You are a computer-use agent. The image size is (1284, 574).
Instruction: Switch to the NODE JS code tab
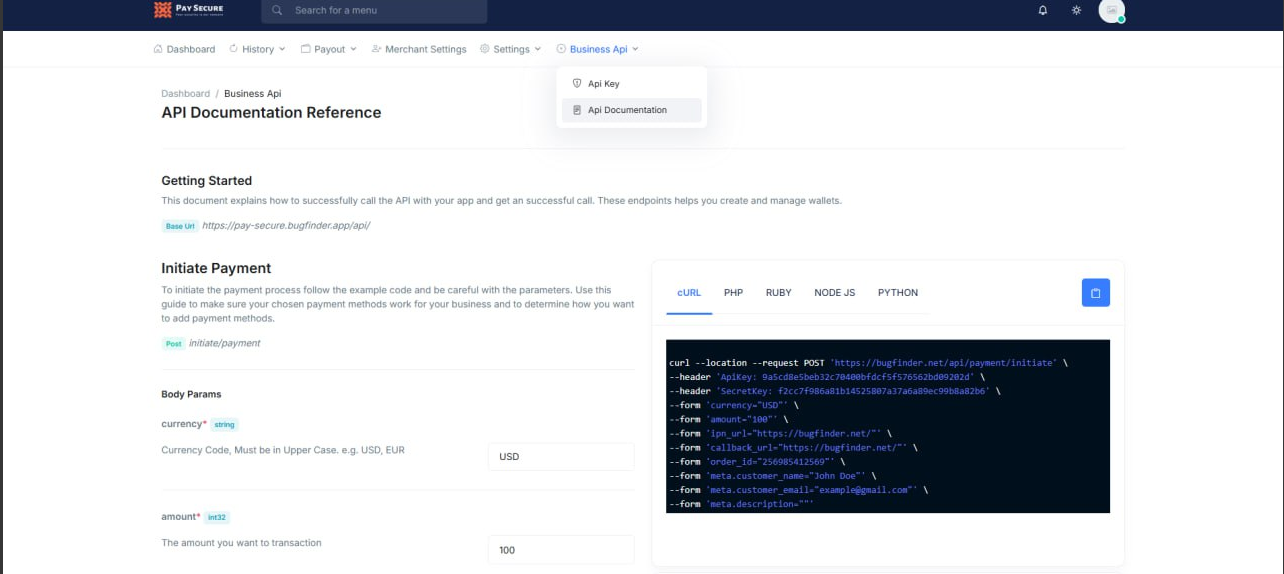coord(835,293)
